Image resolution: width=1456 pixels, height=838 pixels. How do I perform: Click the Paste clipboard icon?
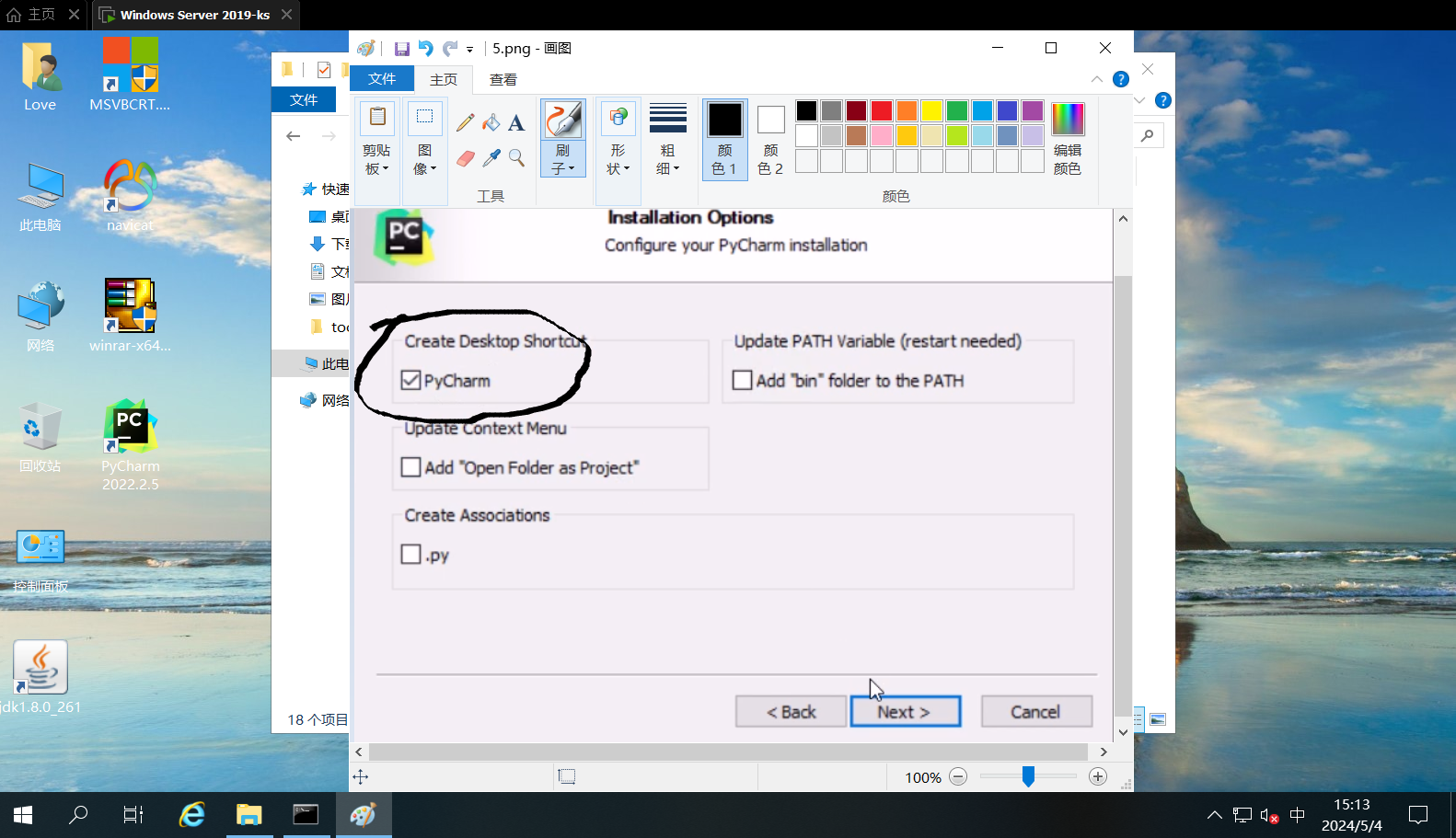point(377,119)
